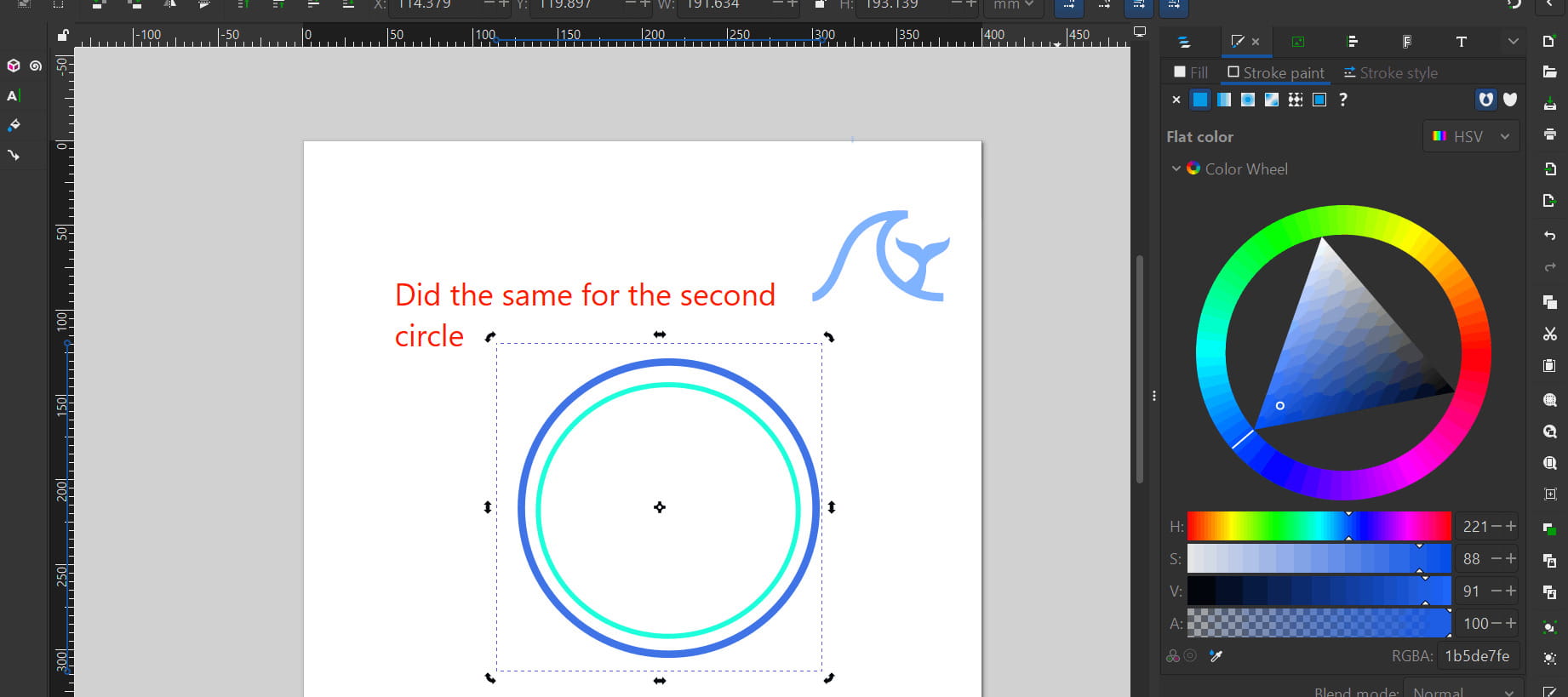Choose swatch stroke paint
The image size is (1568, 697).
coord(1319,100)
